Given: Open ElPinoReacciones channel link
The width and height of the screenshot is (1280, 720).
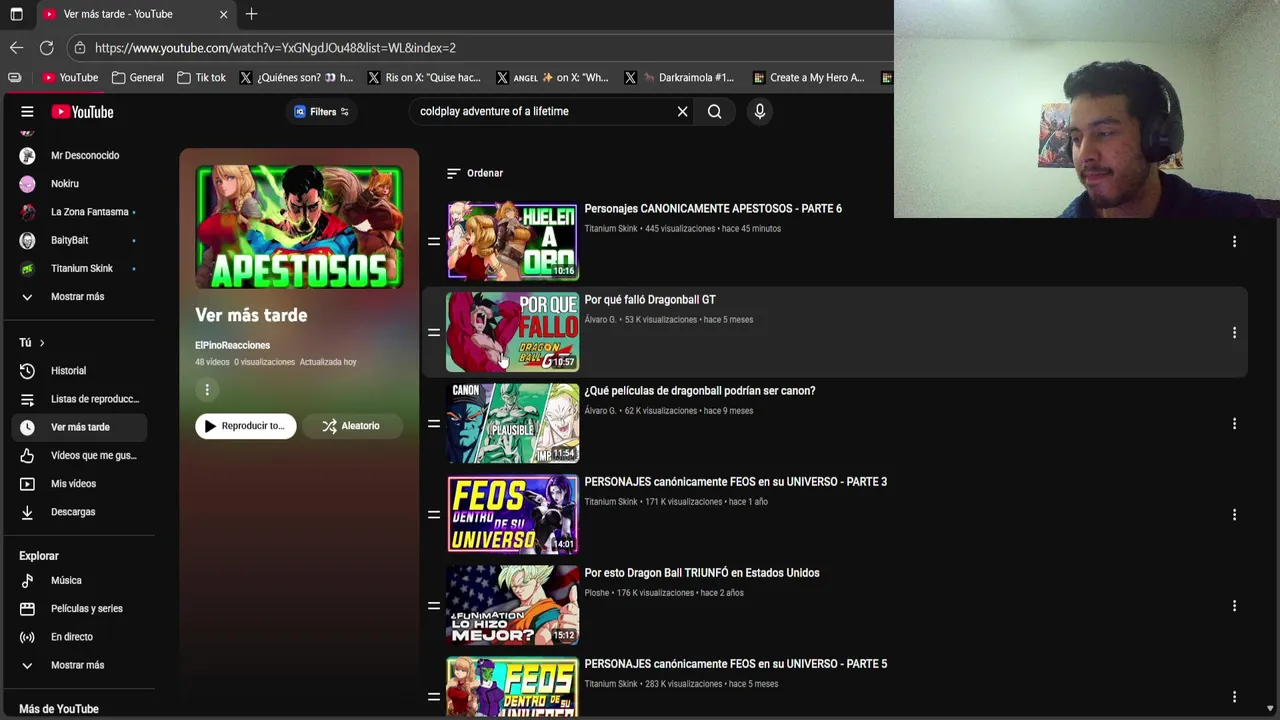Looking at the screenshot, I should click(232, 345).
